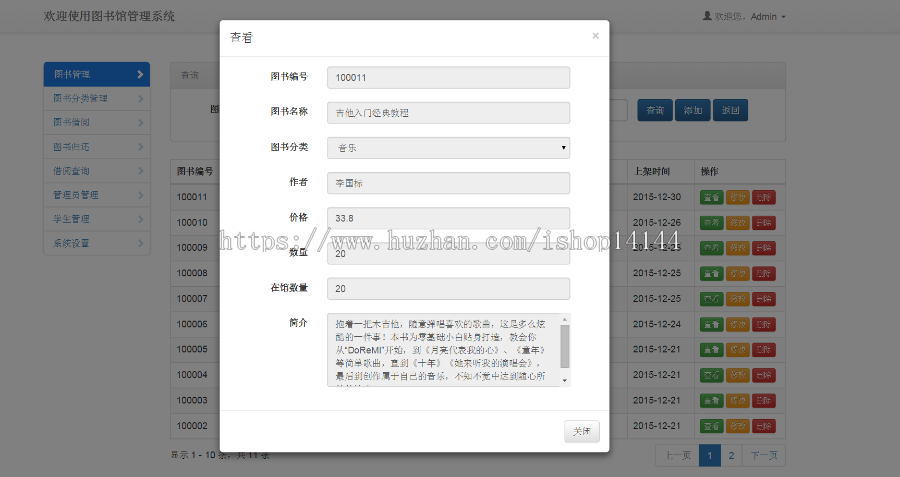Click the blue 添加 button
Screen dimensions: 900x477
pos(693,110)
